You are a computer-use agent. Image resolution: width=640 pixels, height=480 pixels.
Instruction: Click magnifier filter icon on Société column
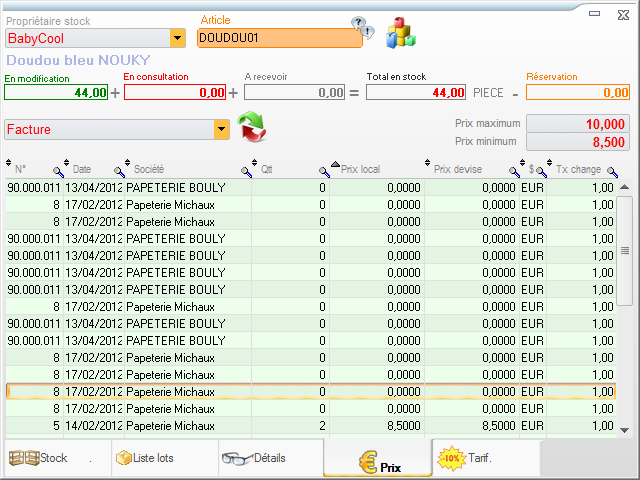(x=247, y=171)
